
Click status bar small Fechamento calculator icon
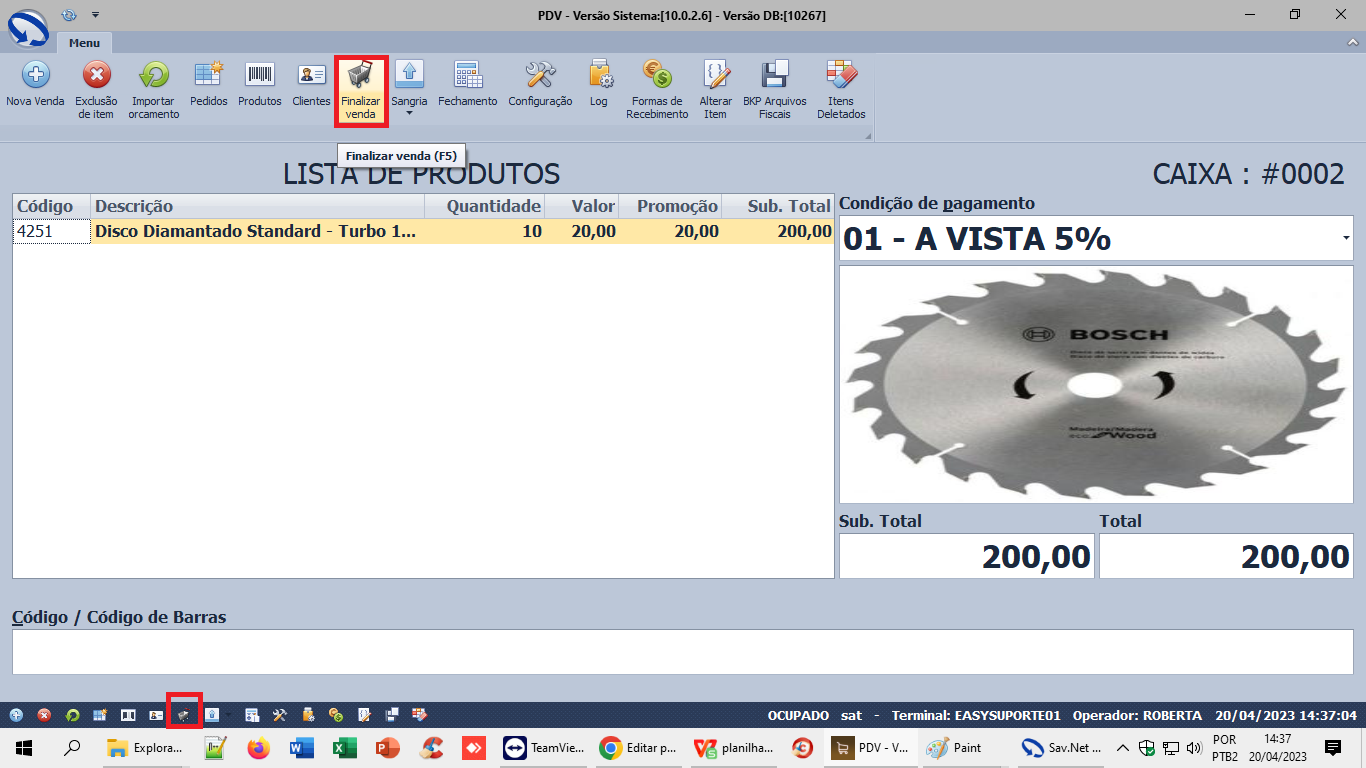click(x=252, y=715)
